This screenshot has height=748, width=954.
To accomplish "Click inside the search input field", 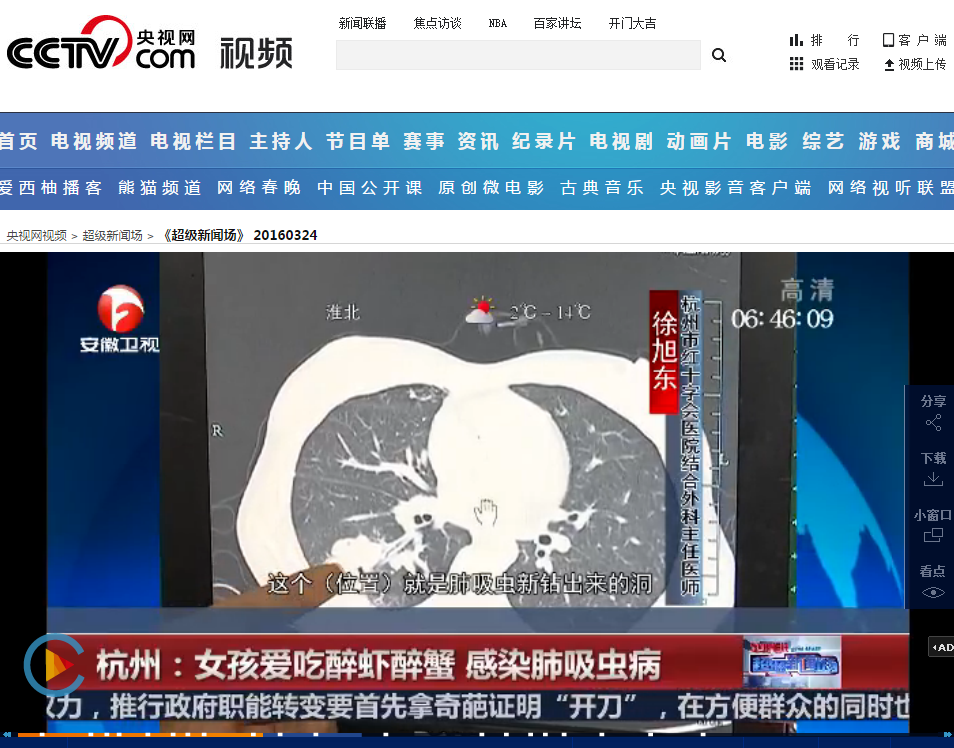I will coord(517,55).
